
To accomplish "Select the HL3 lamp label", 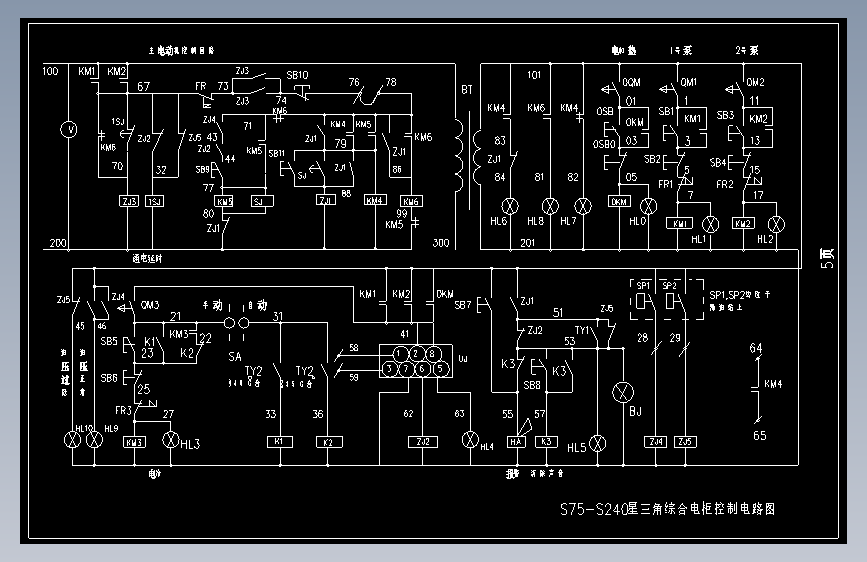I will (x=190, y=444).
